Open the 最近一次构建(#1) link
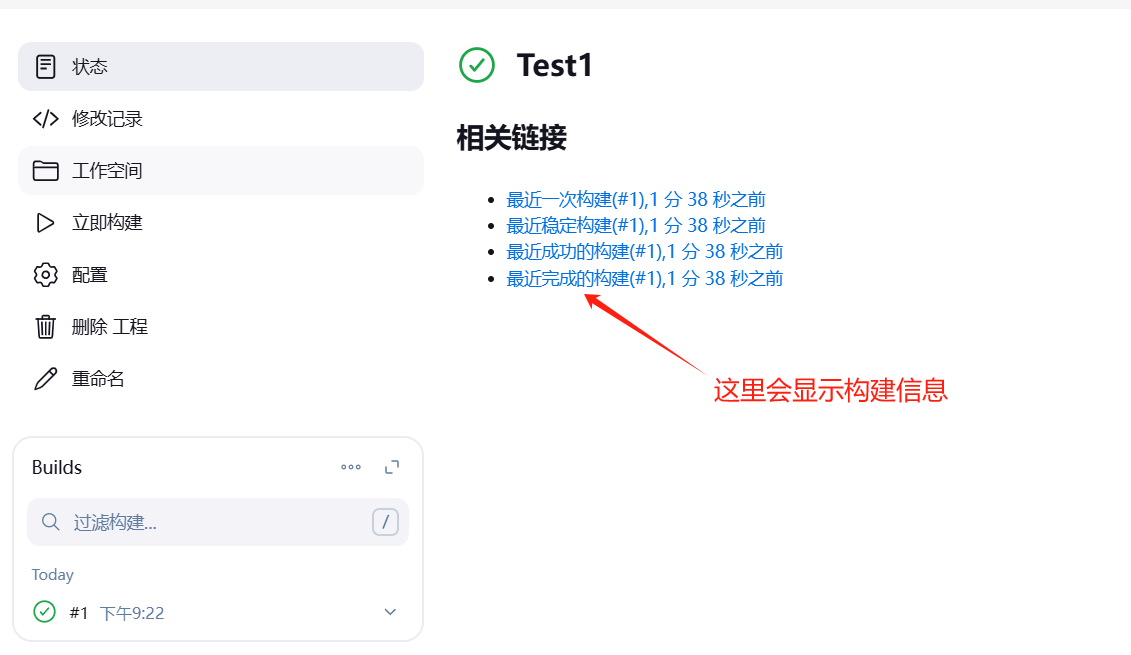 (635, 199)
